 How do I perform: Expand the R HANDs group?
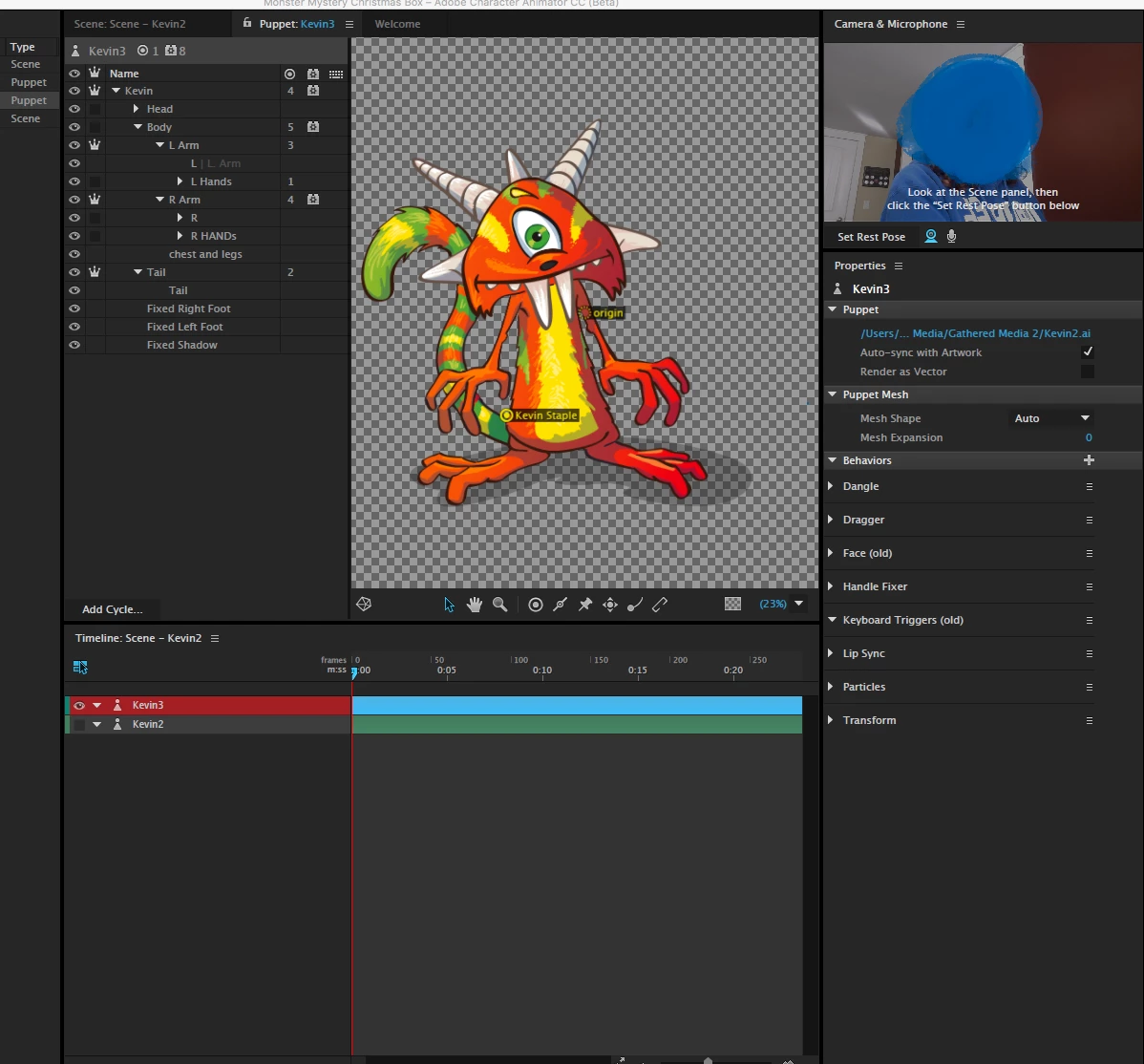[180, 236]
